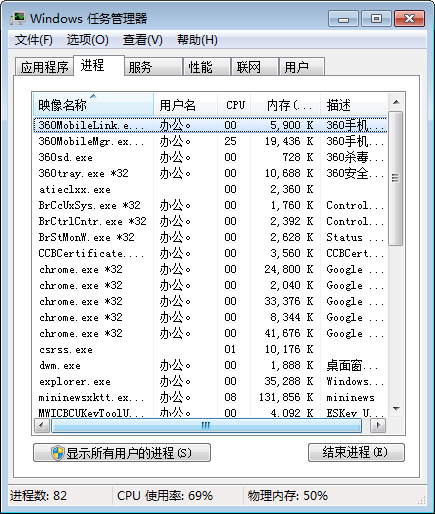Sort by 用户名 column header

185,105
